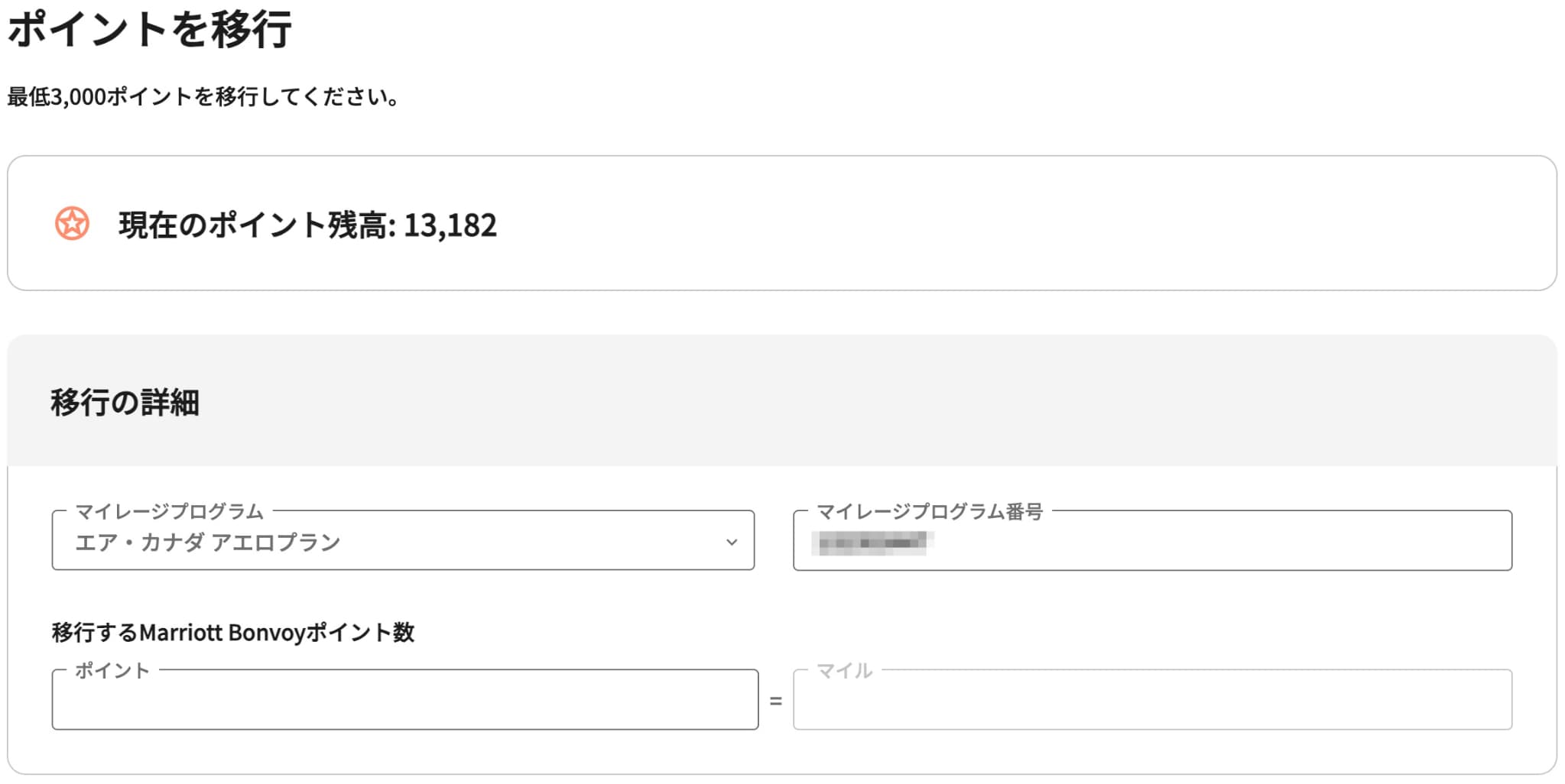The height and width of the screenshot is (784, 1565).
Task: Expand the mileage program chevron arrow
Action: point(732,543)
